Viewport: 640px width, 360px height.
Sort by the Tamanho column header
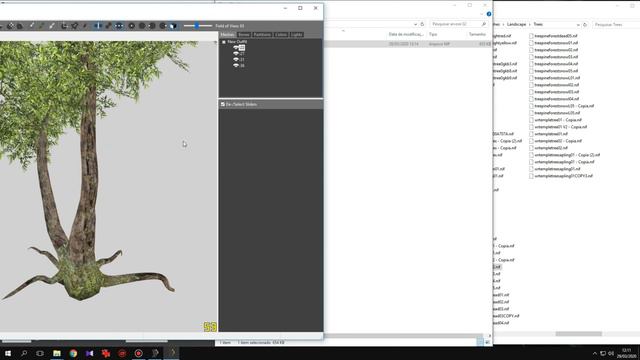click(477, 34)
